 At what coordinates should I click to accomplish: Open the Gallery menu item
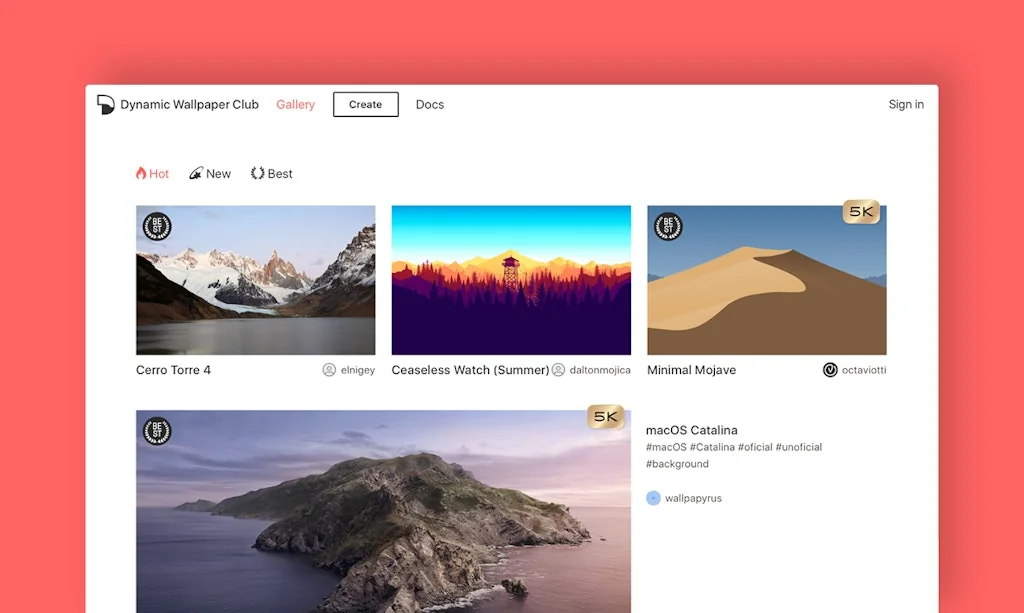(x=295, y=104)
